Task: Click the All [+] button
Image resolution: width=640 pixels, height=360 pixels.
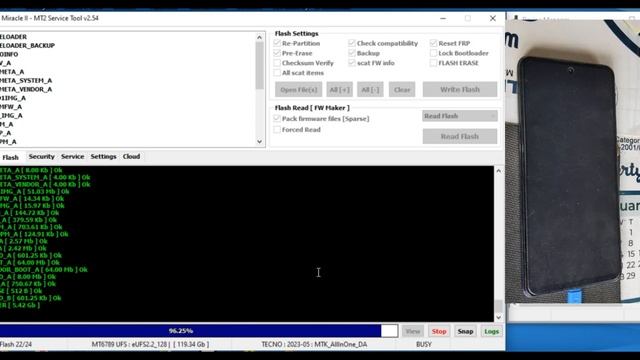Action: click(x=340, y=89)
